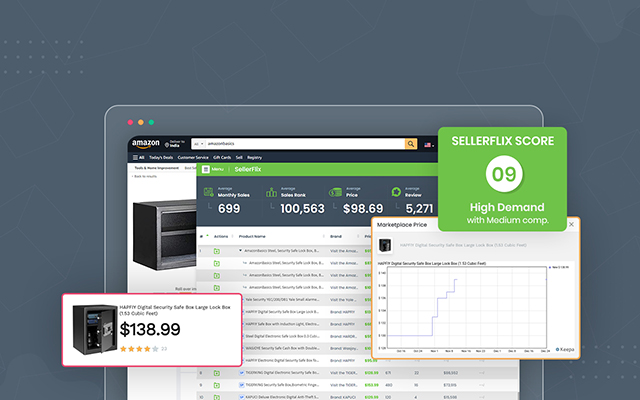Click the Average Sales Rank podium icon
Viewport: 640px width, 400px height.
pyautogui.click(x=271, y=192)
